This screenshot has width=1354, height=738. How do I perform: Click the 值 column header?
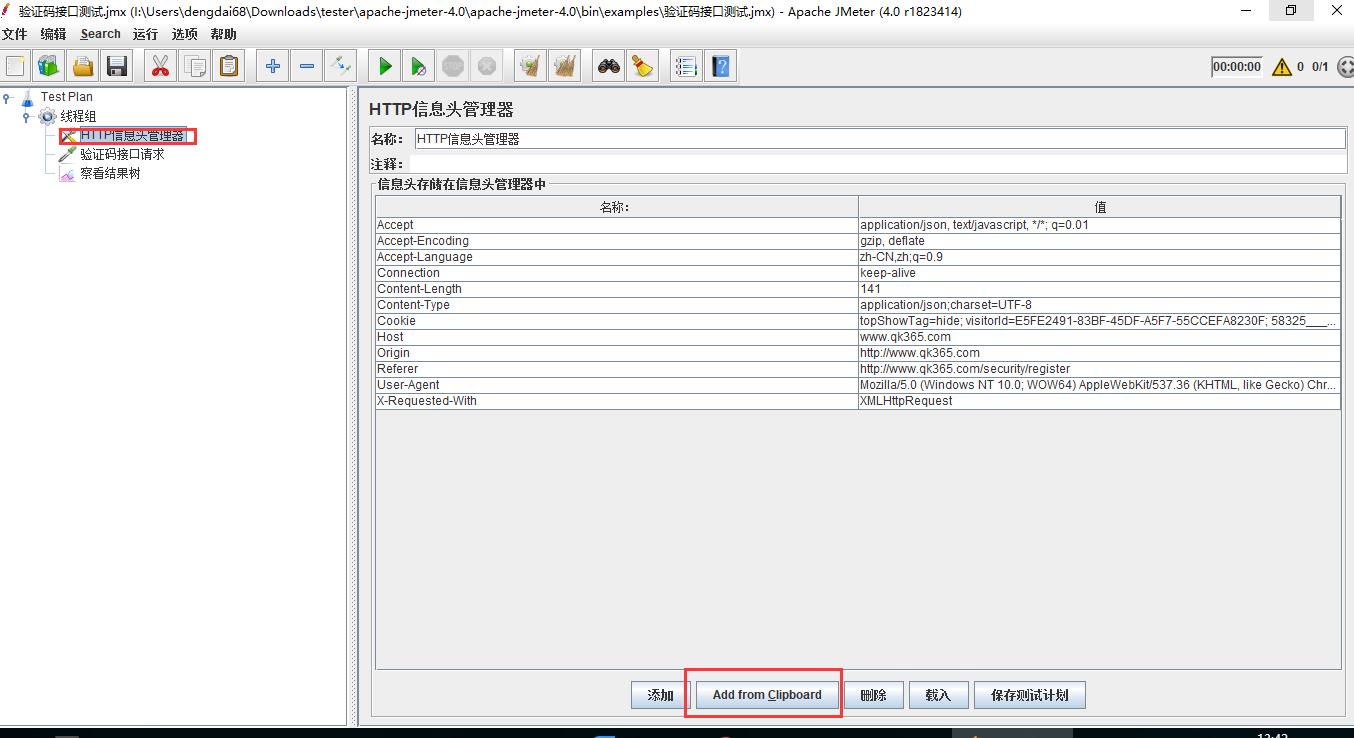1100,207
